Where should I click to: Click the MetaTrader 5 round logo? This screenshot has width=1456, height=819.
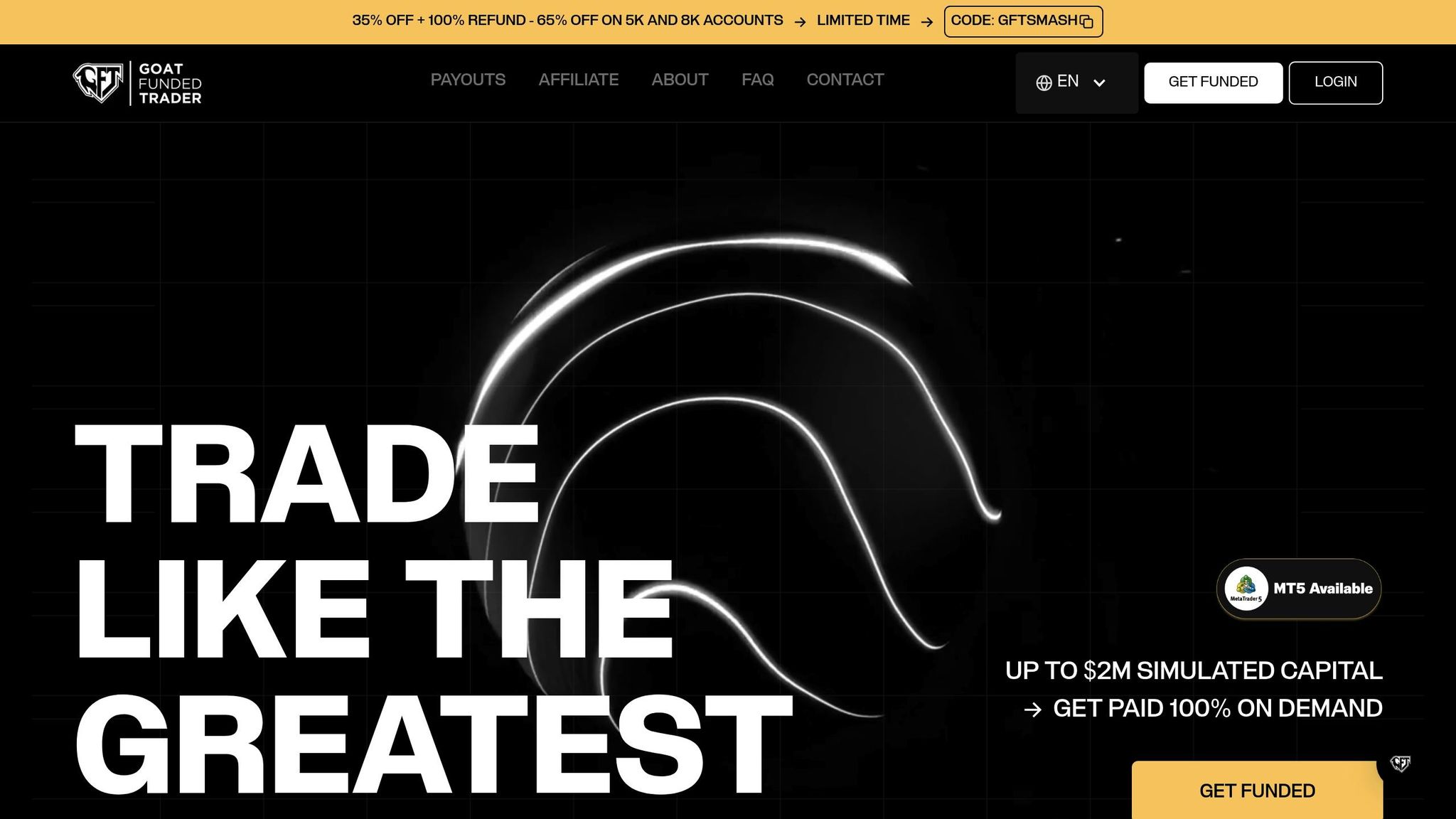[1246, 588]
